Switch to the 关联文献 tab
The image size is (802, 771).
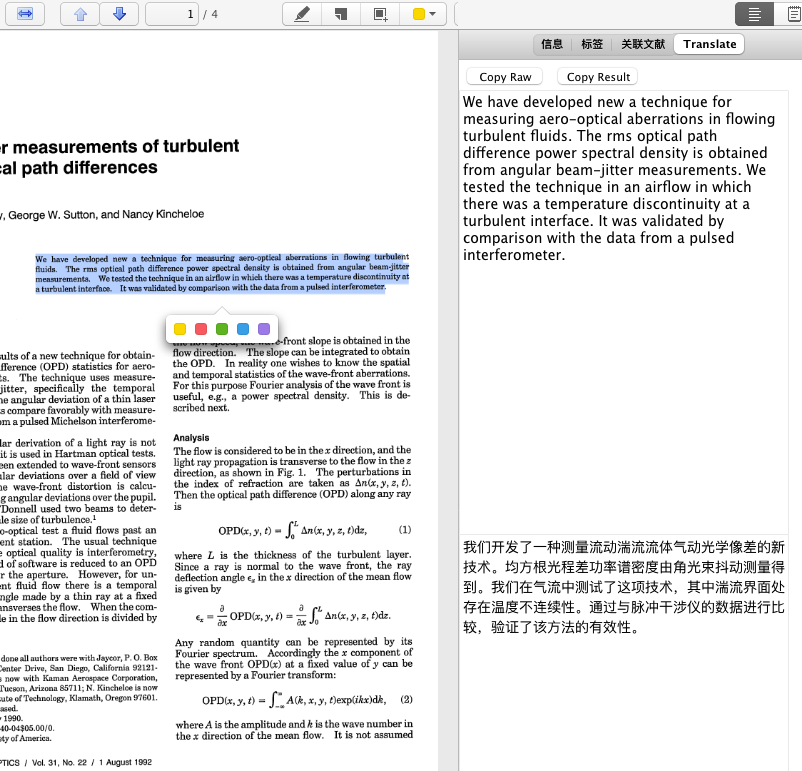(643, 44)
